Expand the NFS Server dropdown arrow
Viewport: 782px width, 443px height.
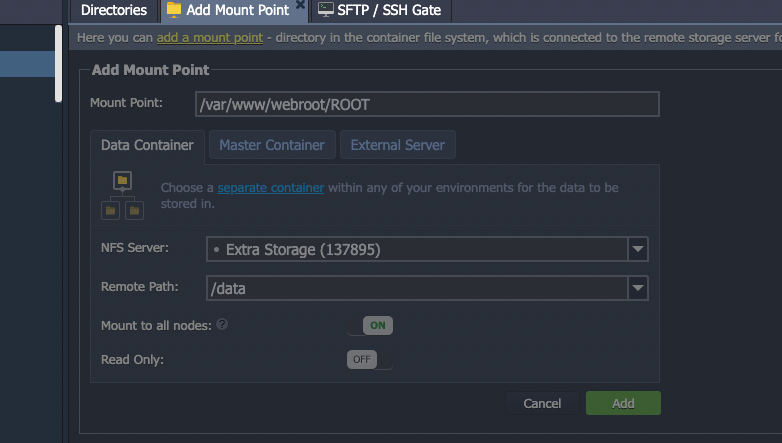[637, 249]
